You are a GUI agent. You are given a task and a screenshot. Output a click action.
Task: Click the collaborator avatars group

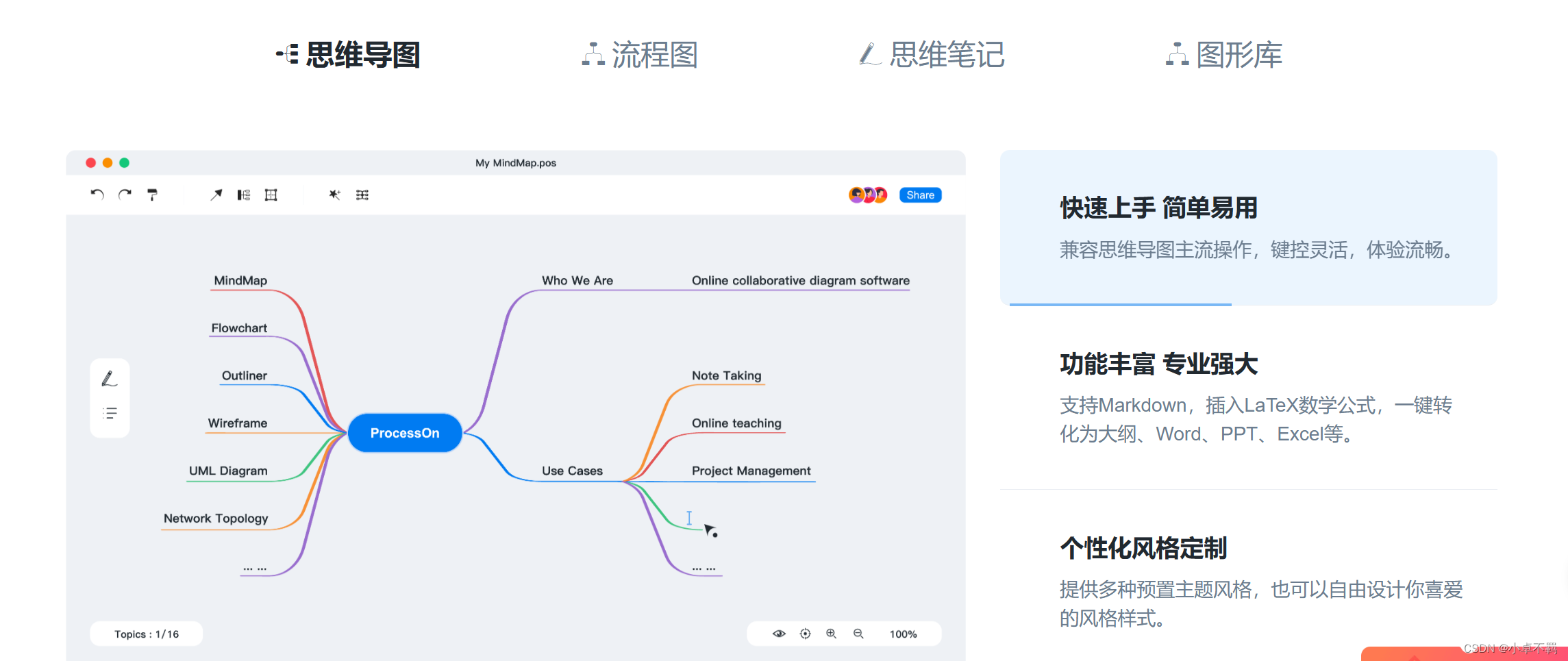[868, 195]
